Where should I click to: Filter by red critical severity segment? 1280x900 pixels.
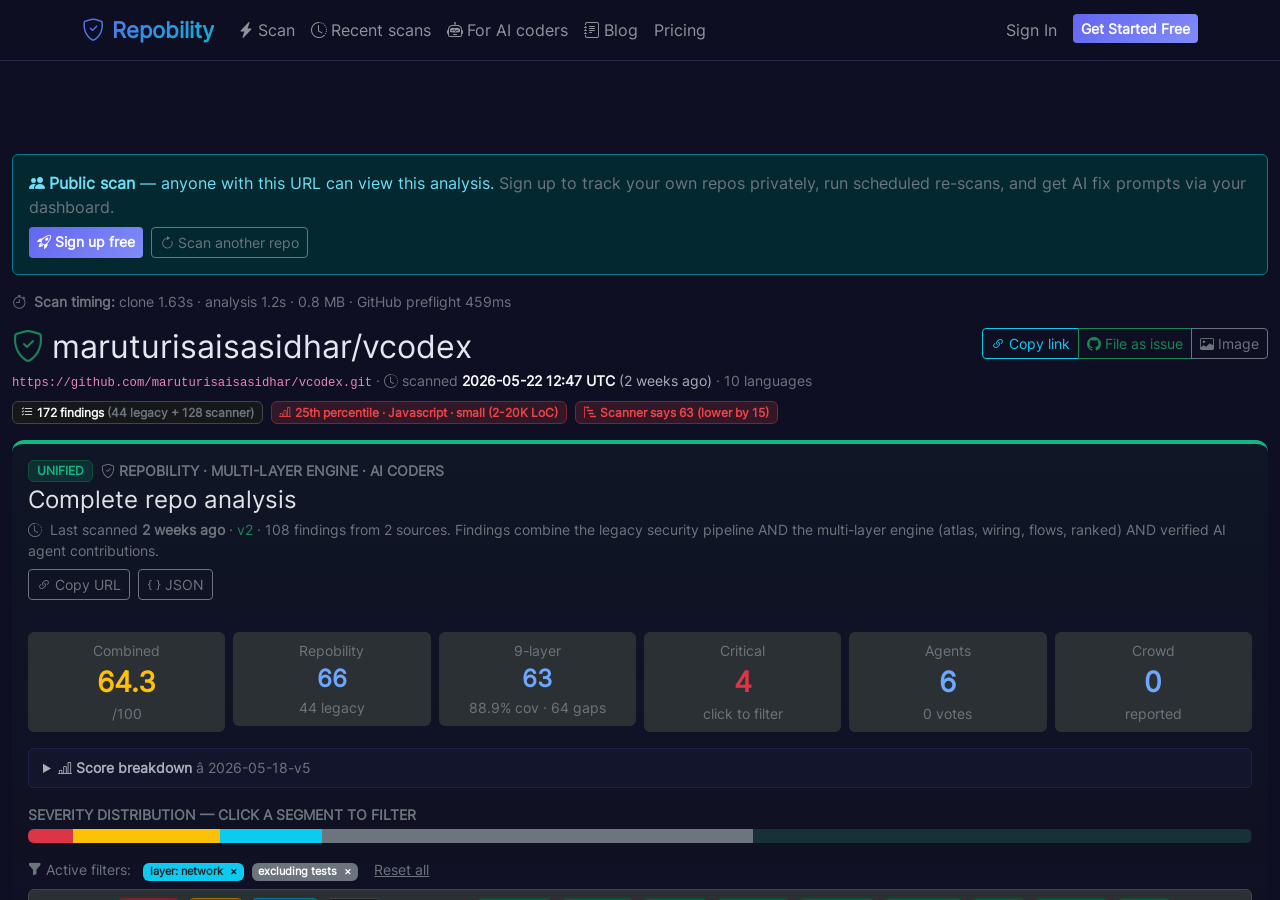50,836
